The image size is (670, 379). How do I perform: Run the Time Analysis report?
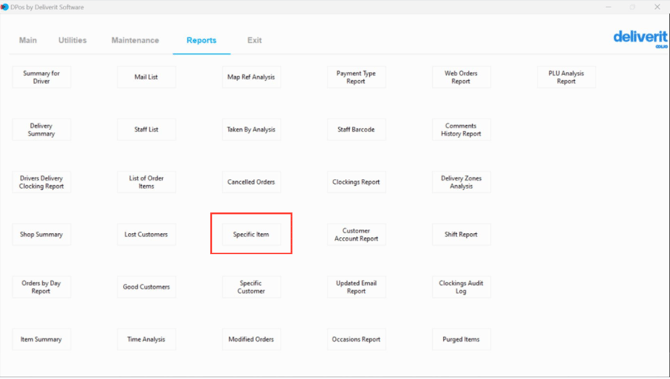click(146, 339)
